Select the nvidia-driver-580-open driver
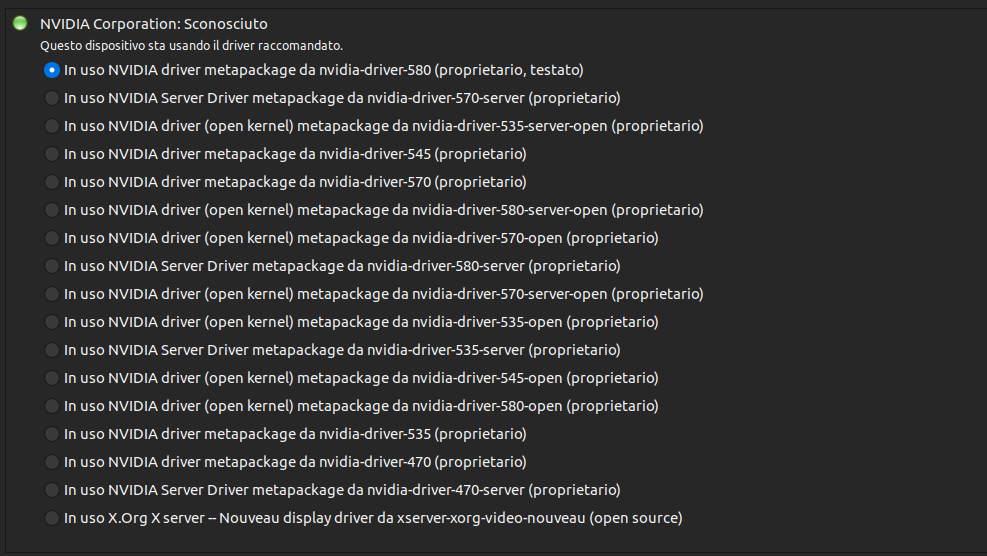Screen dimensions: 987x556 click(52, 406)
